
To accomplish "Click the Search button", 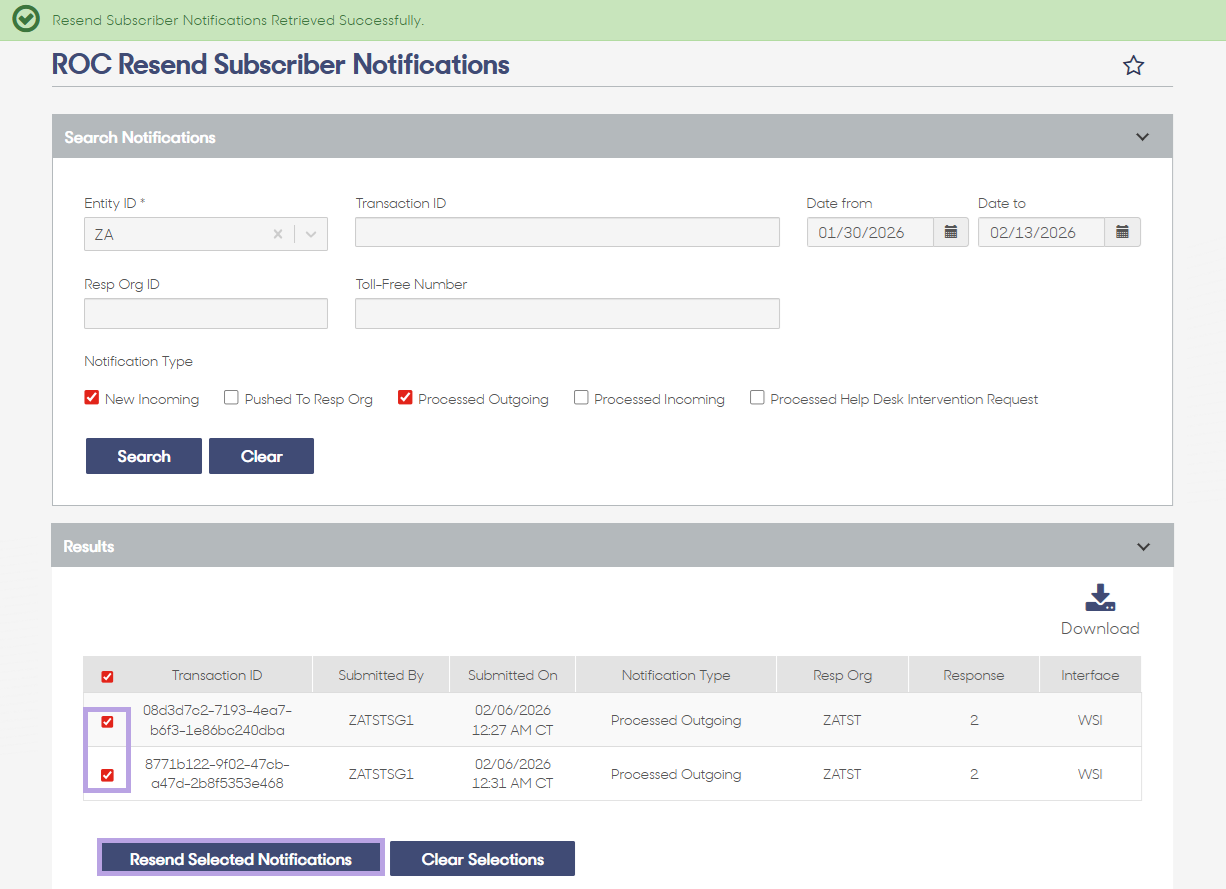I will [x=144, y=456].
